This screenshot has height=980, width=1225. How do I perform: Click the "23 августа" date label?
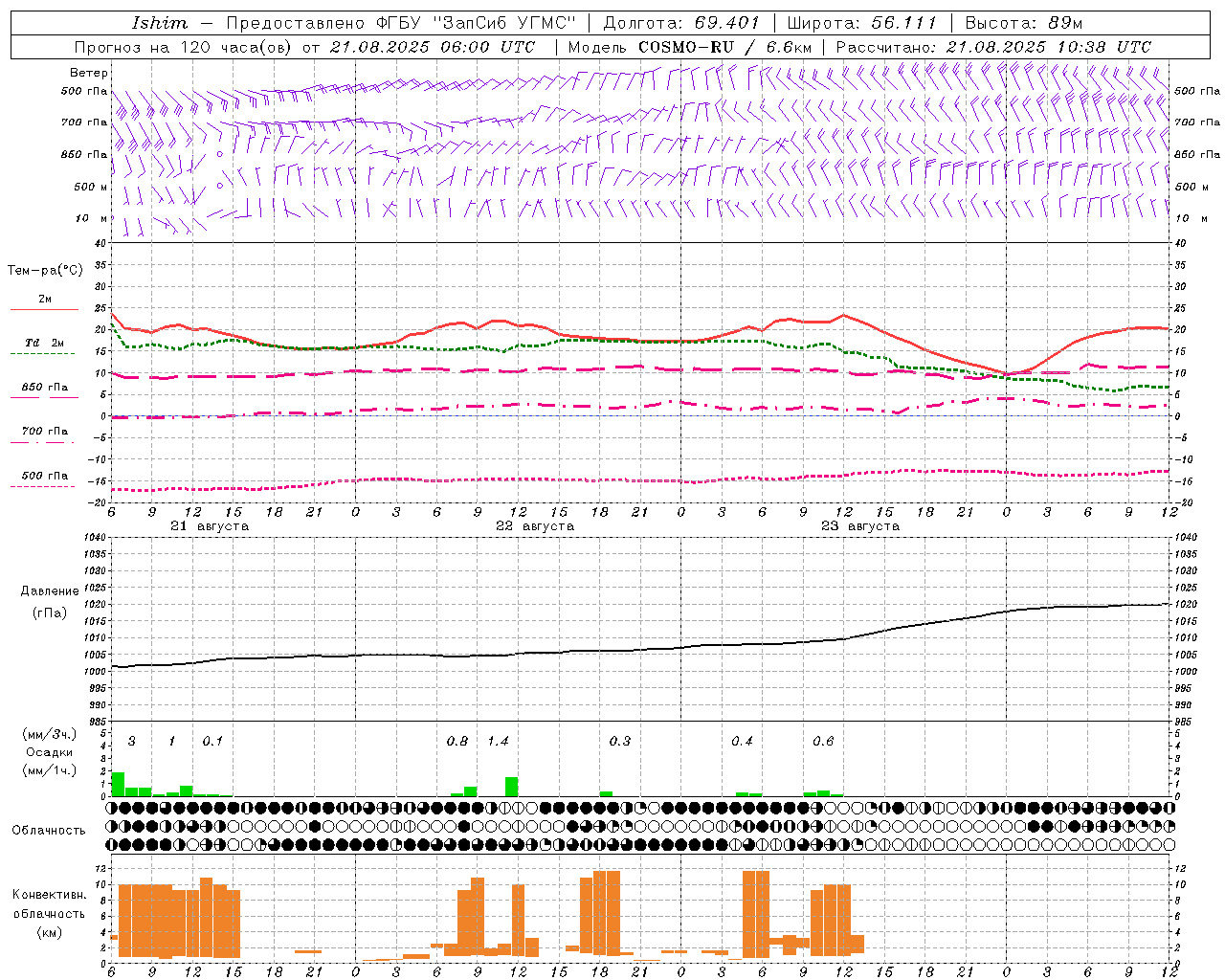click(860, 526)
